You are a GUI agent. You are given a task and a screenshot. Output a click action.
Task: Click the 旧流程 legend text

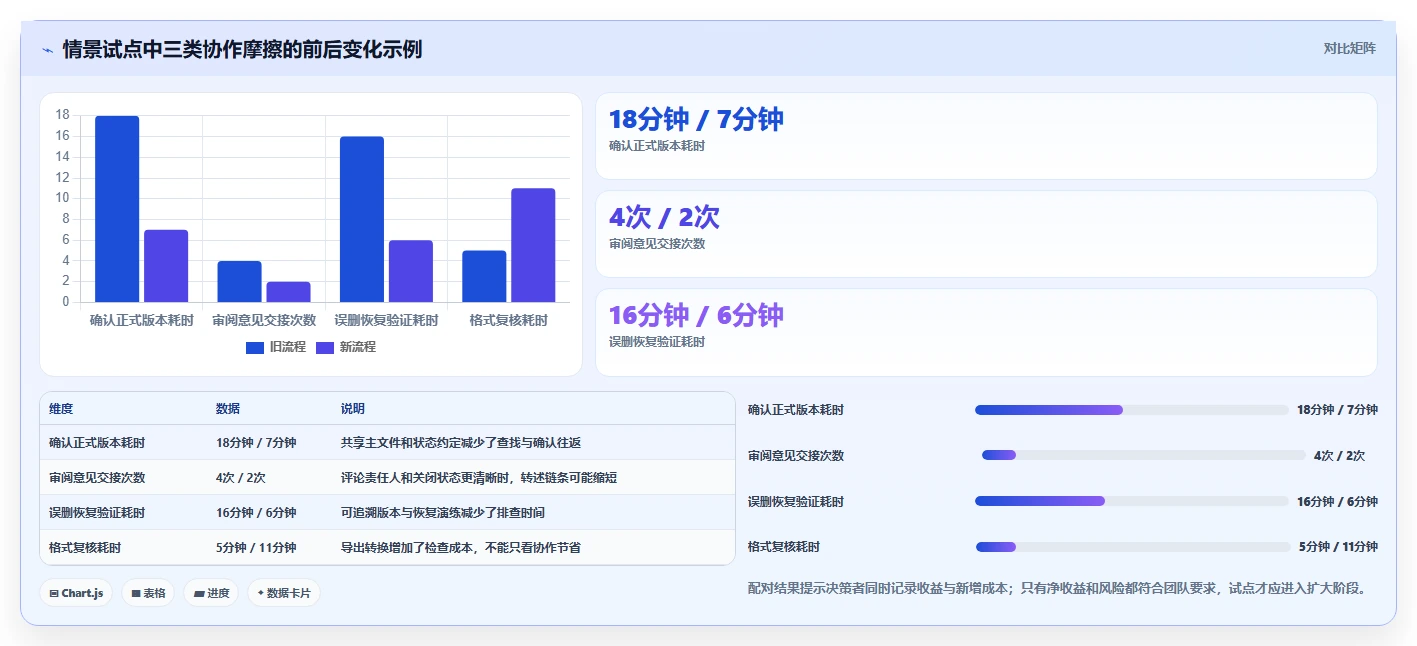pyautogui.click(x=288, y=347)
